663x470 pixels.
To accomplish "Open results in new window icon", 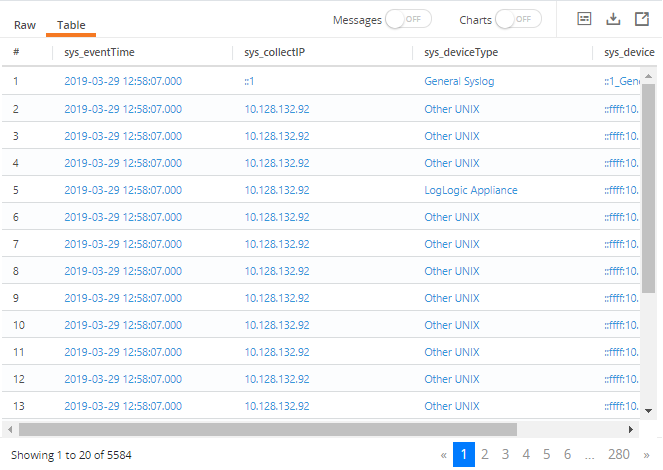I will [x=641, y=19].
